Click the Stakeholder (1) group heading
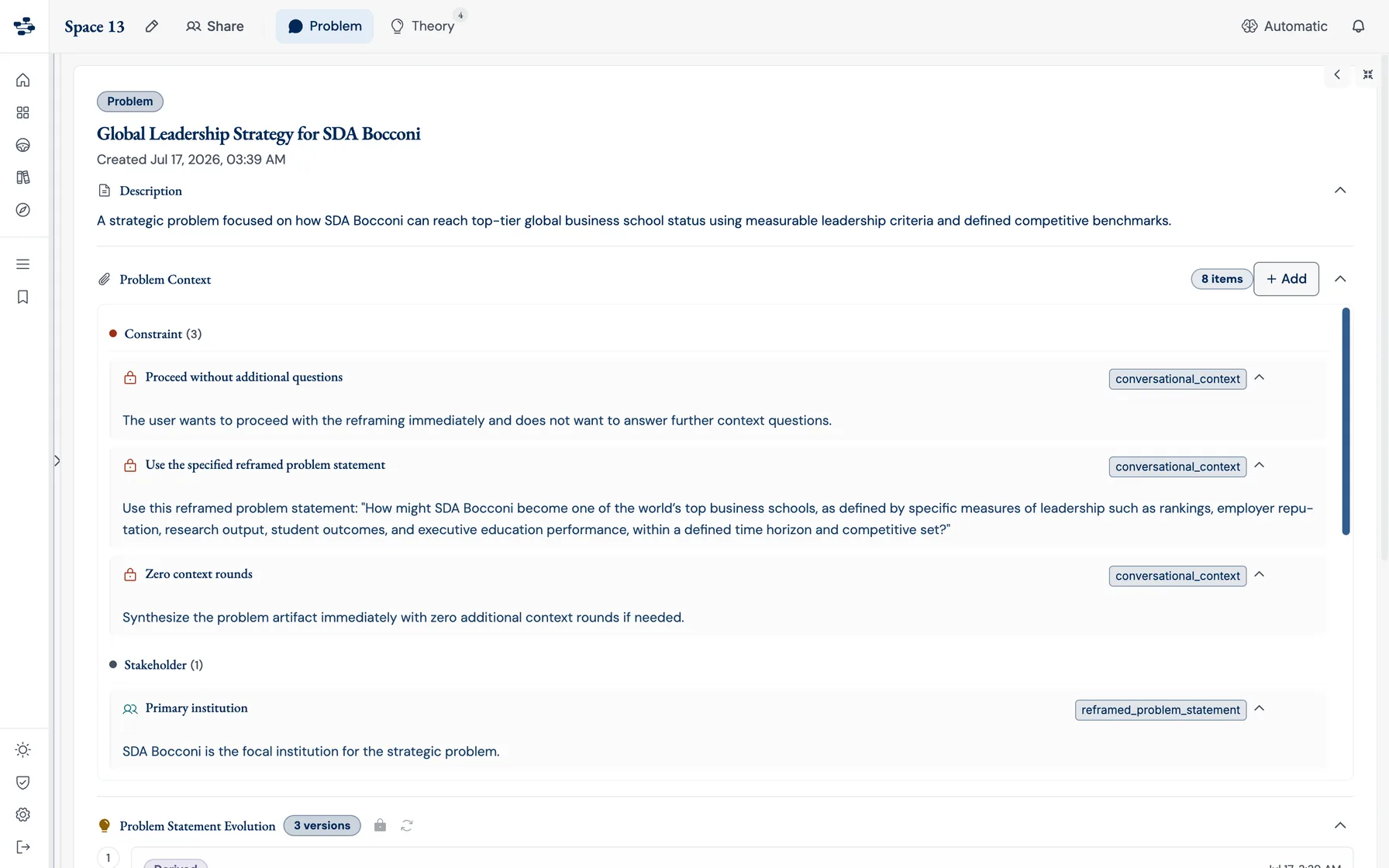Image resolution: width=1389 pixels, height=868 pixels. [x=164, y=665]
